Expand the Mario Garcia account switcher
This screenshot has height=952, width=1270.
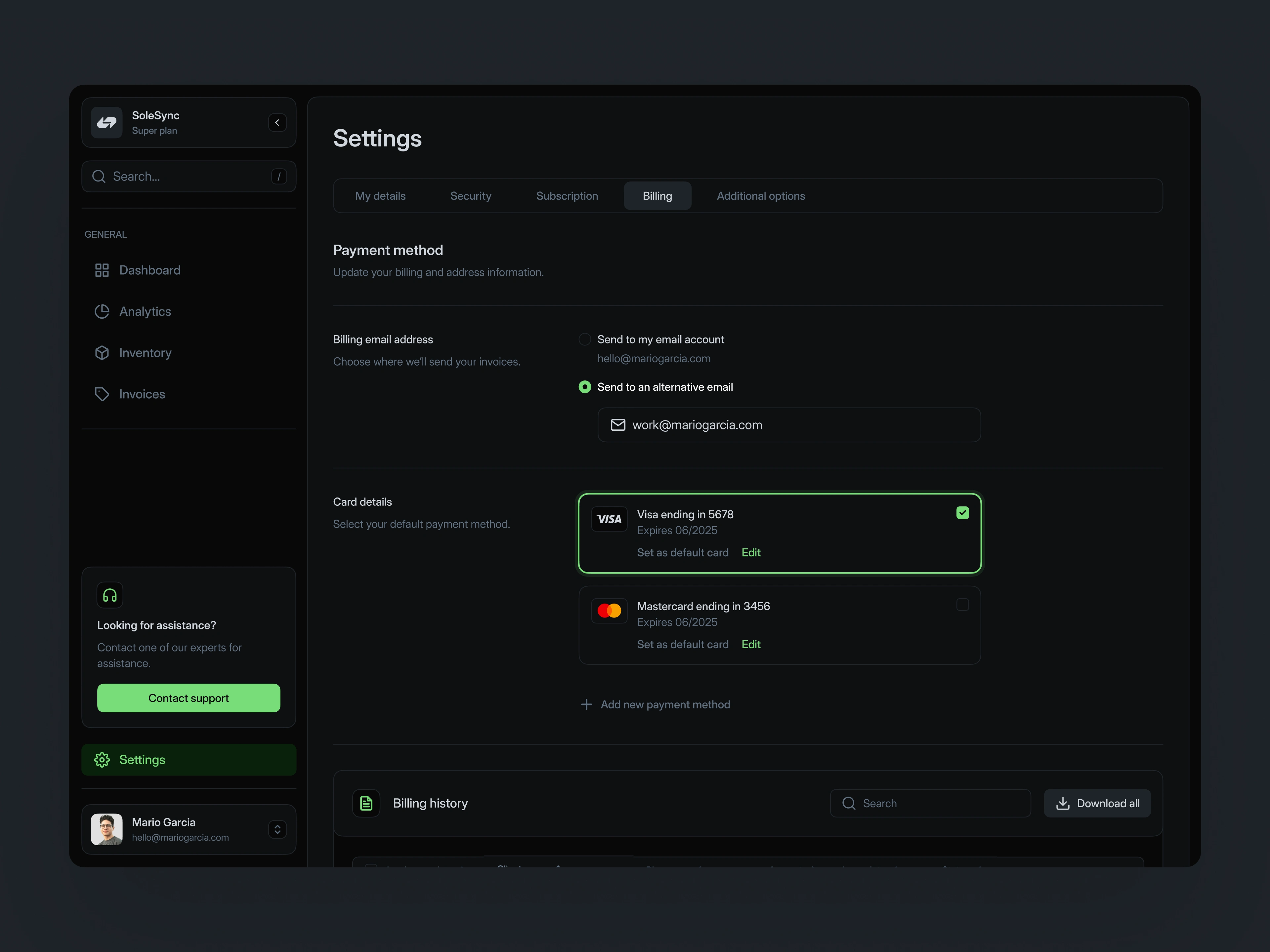click(277, 829)
